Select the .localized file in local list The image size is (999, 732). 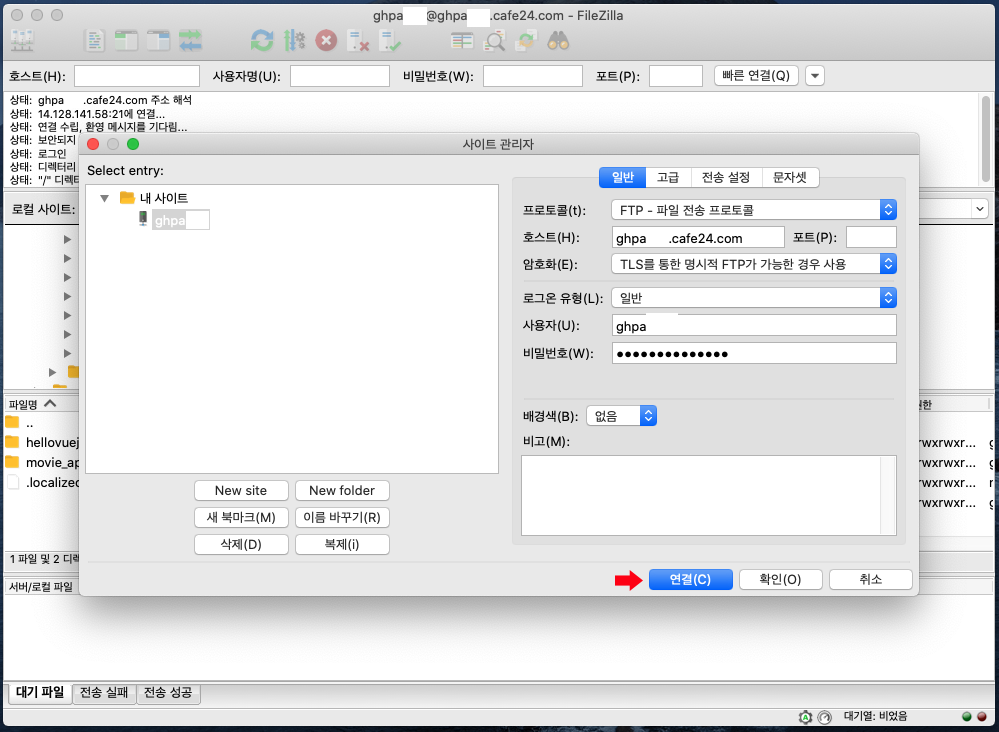pyautogui.click(x=42, y=482)
